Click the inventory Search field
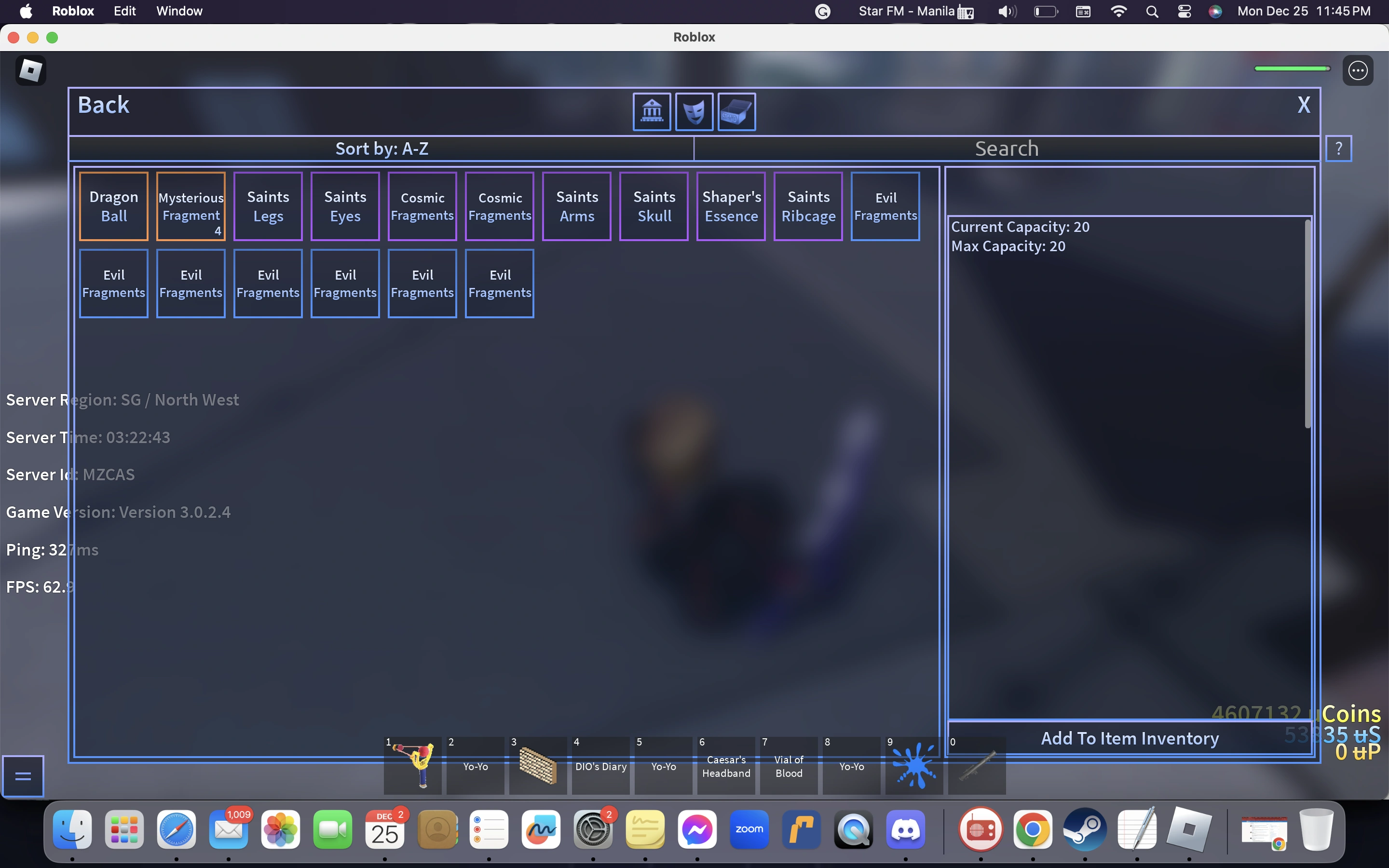The width and height of the screenshot is (1389, 868). (x=1006, y=149)
